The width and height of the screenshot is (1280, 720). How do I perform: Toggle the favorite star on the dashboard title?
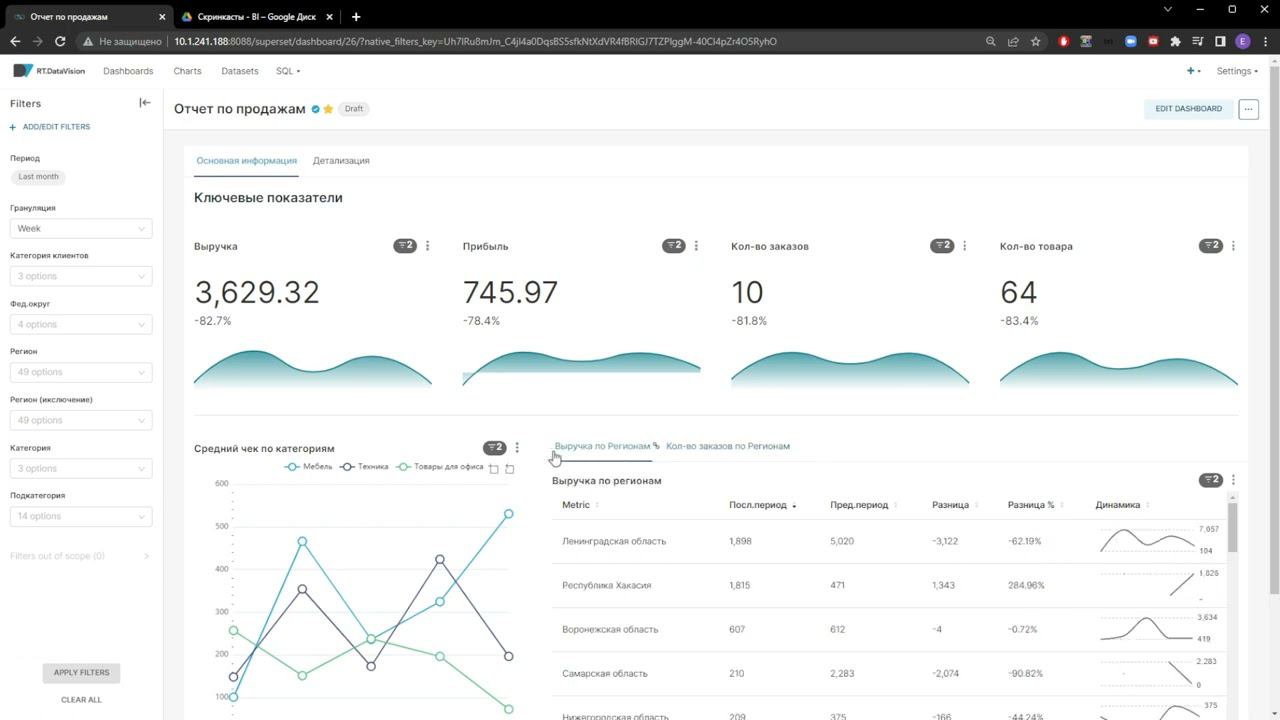click(x=328, y=109)
